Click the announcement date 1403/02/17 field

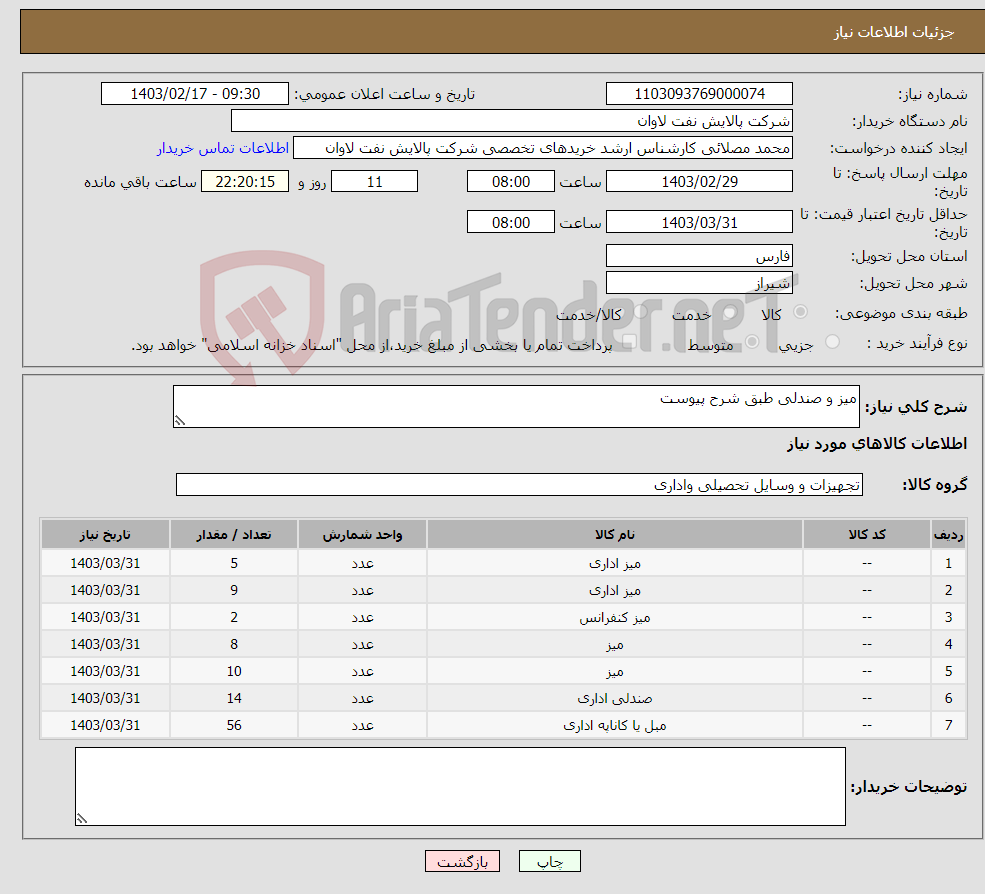pyautogui.click(x=195, y=94)
